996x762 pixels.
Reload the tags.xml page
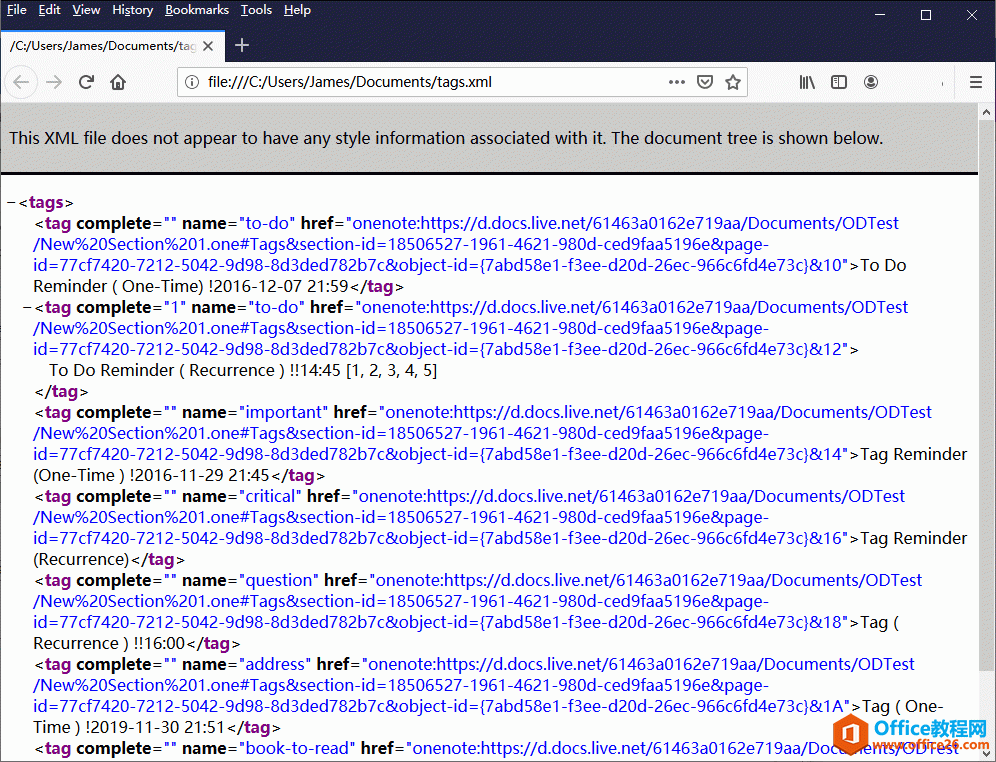(85, 82)
